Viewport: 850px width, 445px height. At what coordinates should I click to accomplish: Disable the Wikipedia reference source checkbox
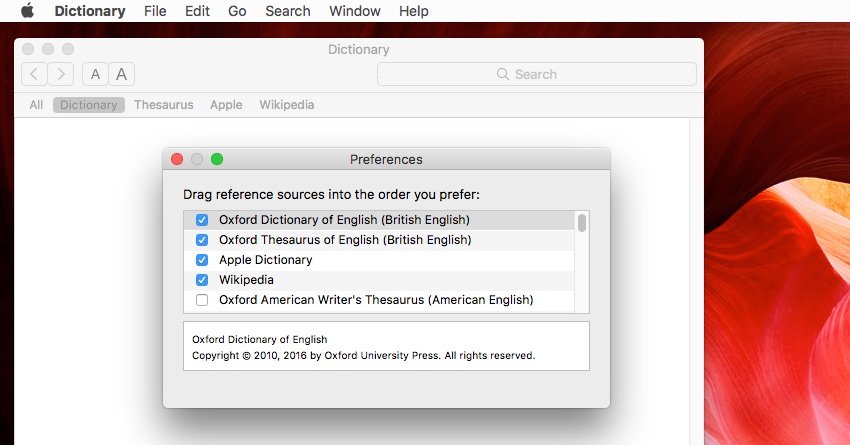coord(202,280)
